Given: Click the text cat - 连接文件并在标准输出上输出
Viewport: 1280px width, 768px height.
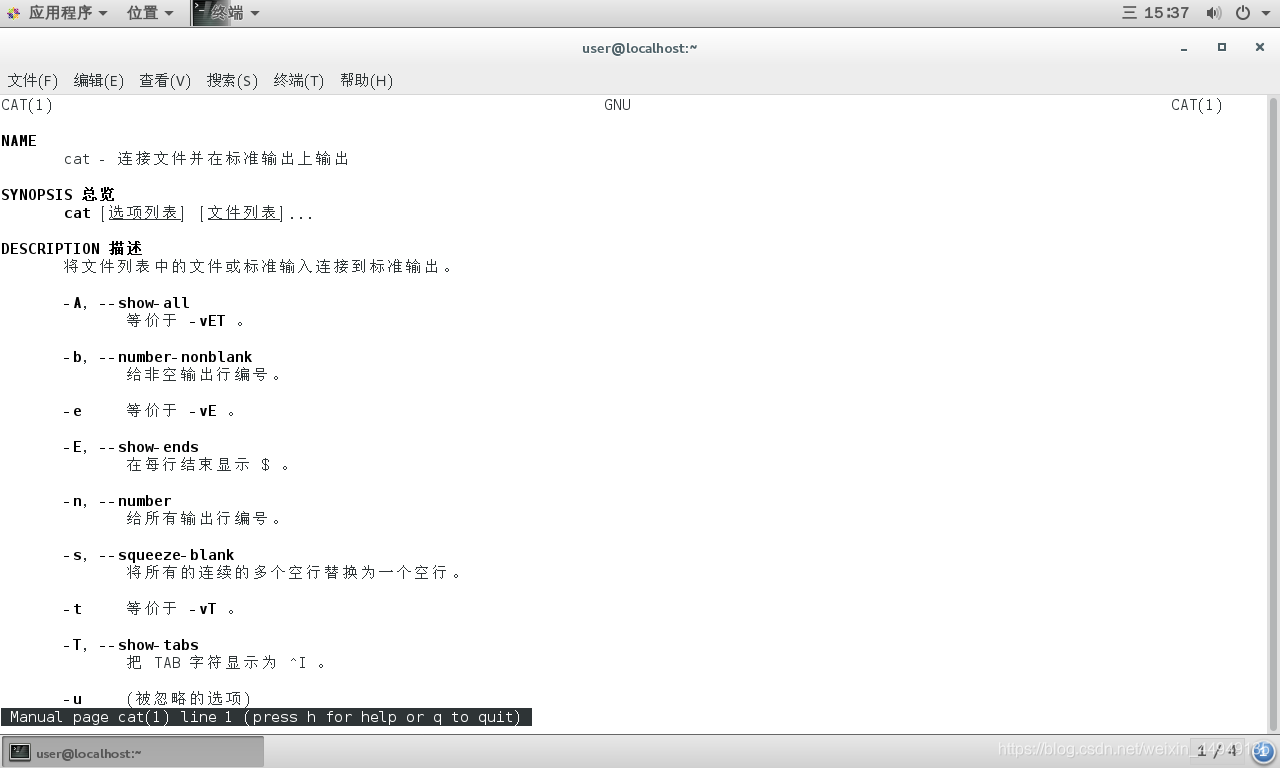Looking at the screenshot, I should click(x=207, y=159).
